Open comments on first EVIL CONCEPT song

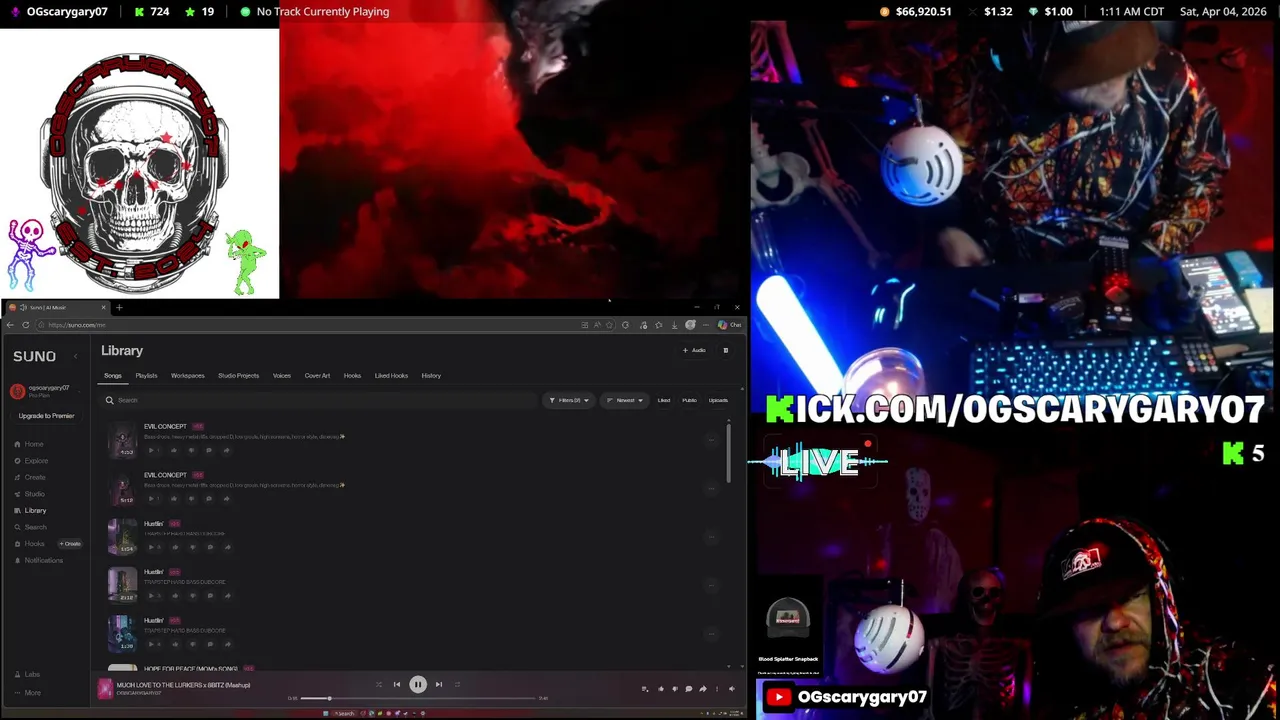coord(209,450)
